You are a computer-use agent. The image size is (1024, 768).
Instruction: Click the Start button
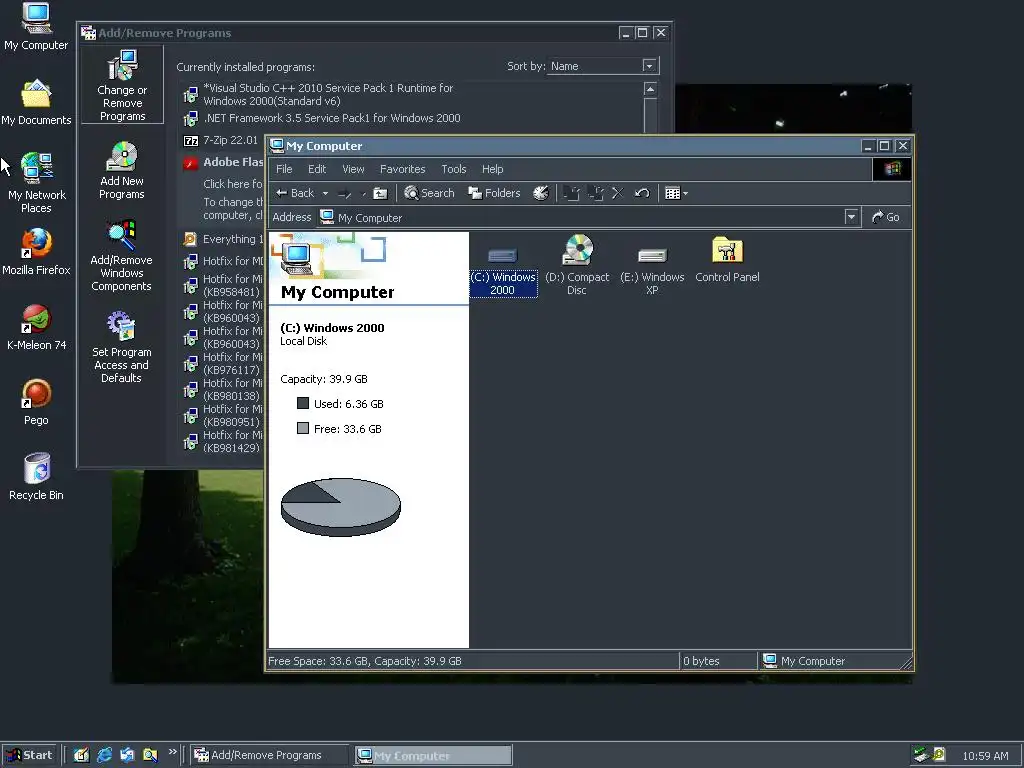click(29, 755)
